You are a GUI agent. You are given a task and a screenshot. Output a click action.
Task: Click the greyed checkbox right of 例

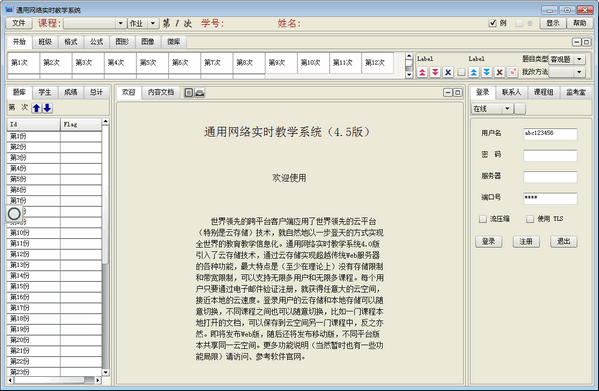click(x=519, y=23)
